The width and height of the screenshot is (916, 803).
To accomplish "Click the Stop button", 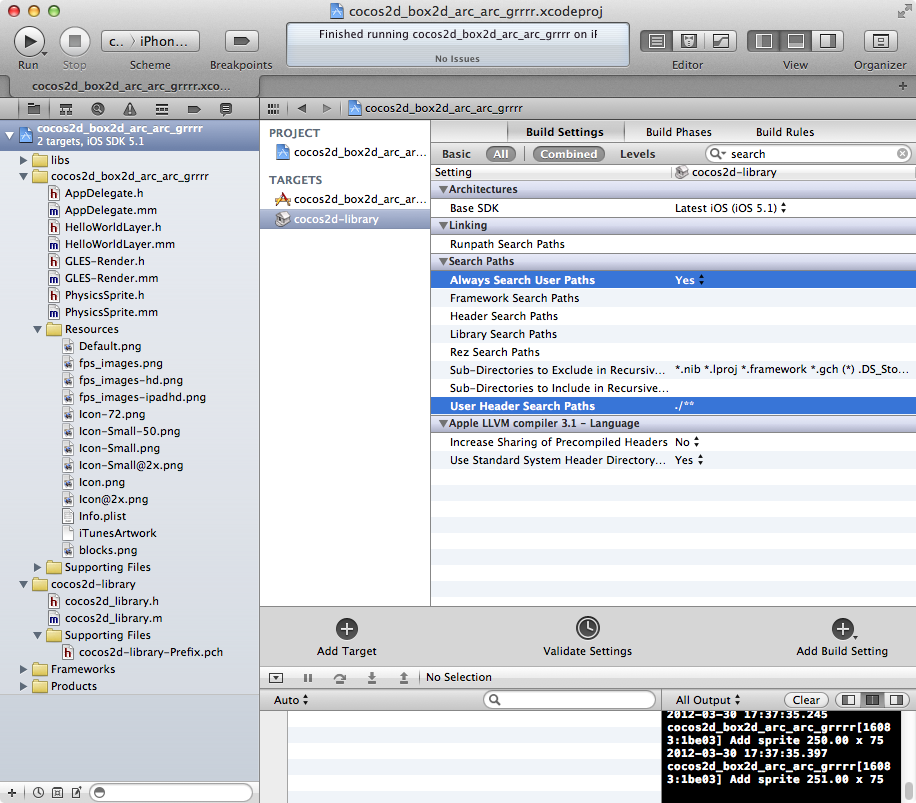I will (75, 41).
